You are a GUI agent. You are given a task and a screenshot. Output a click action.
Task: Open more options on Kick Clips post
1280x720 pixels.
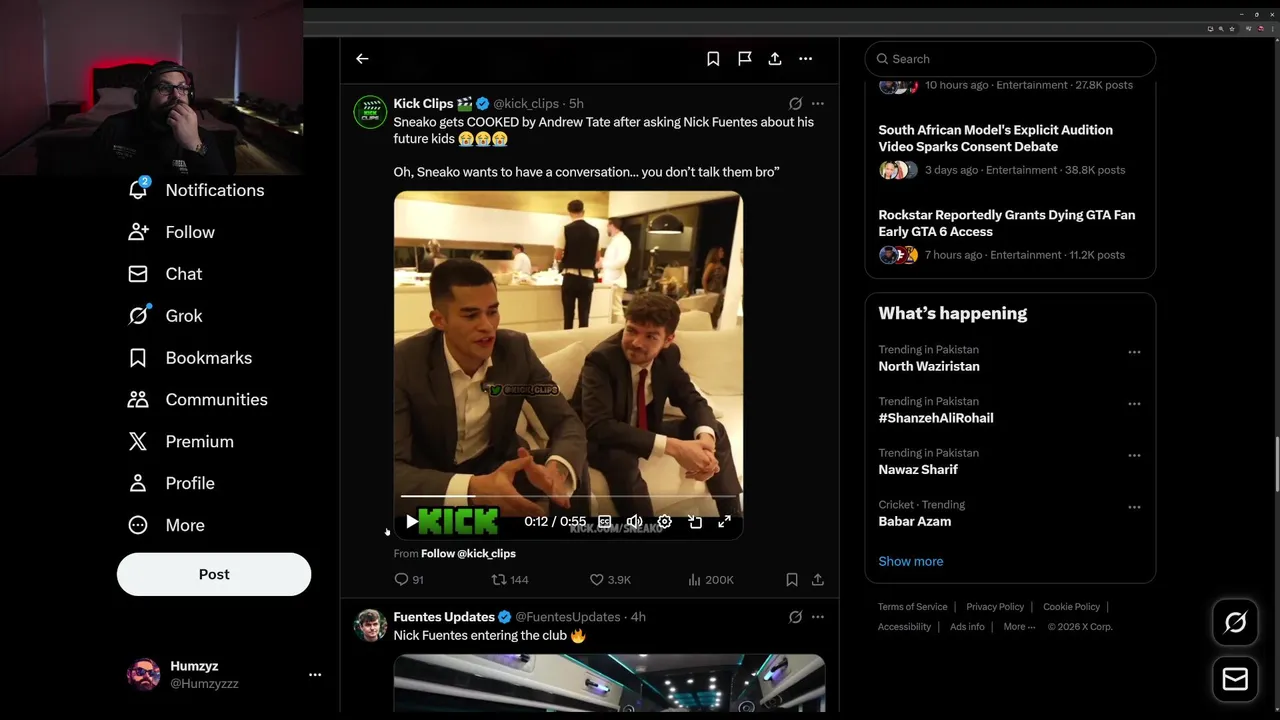click(818, 104)
